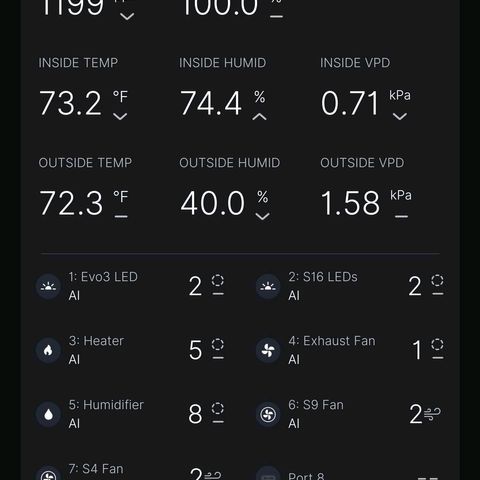Tap the S9 Fan wind speed icon
Viewport: 480px width, 480px height.
[x=432, y=414]
